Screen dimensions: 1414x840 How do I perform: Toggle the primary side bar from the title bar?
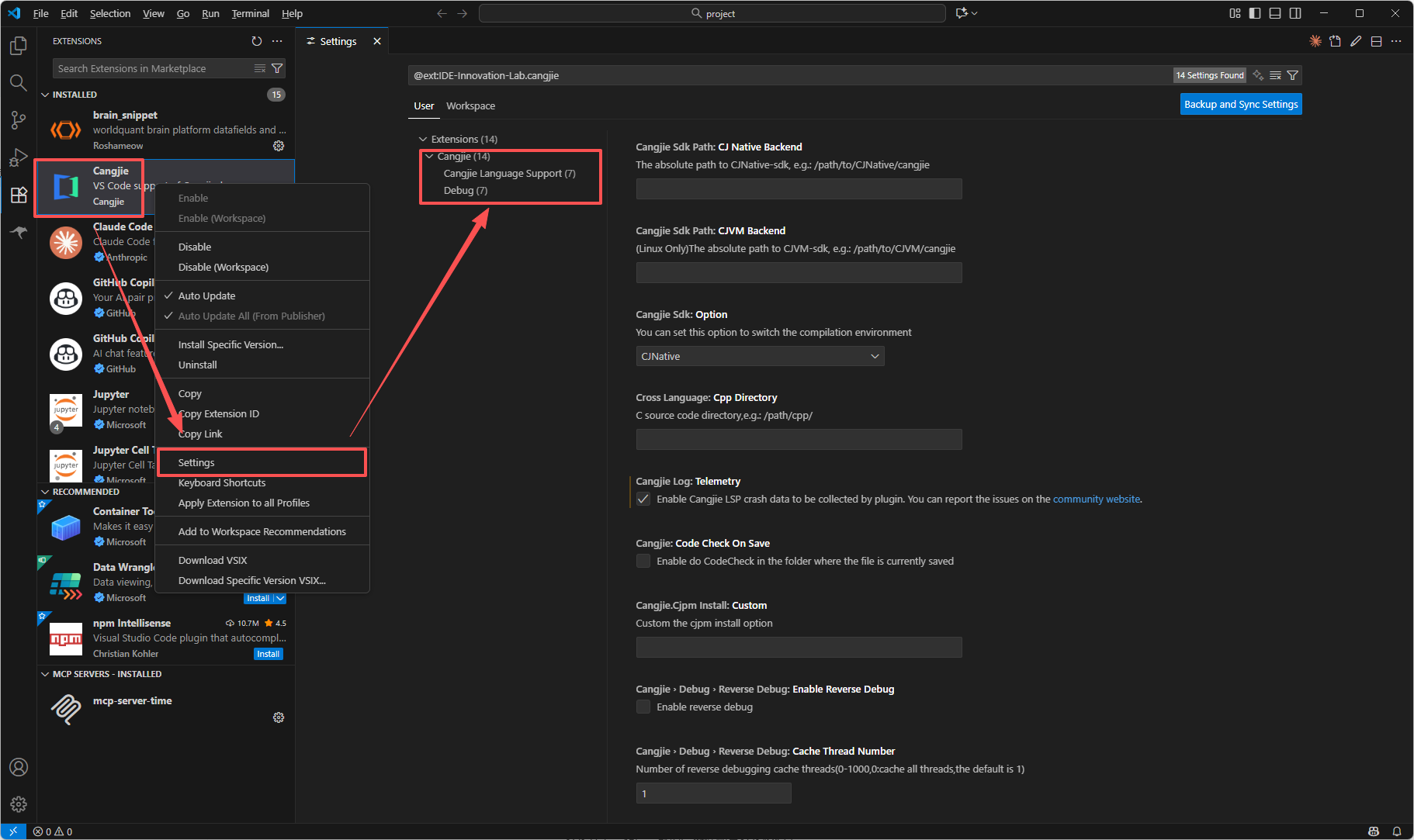(1255, 13)
